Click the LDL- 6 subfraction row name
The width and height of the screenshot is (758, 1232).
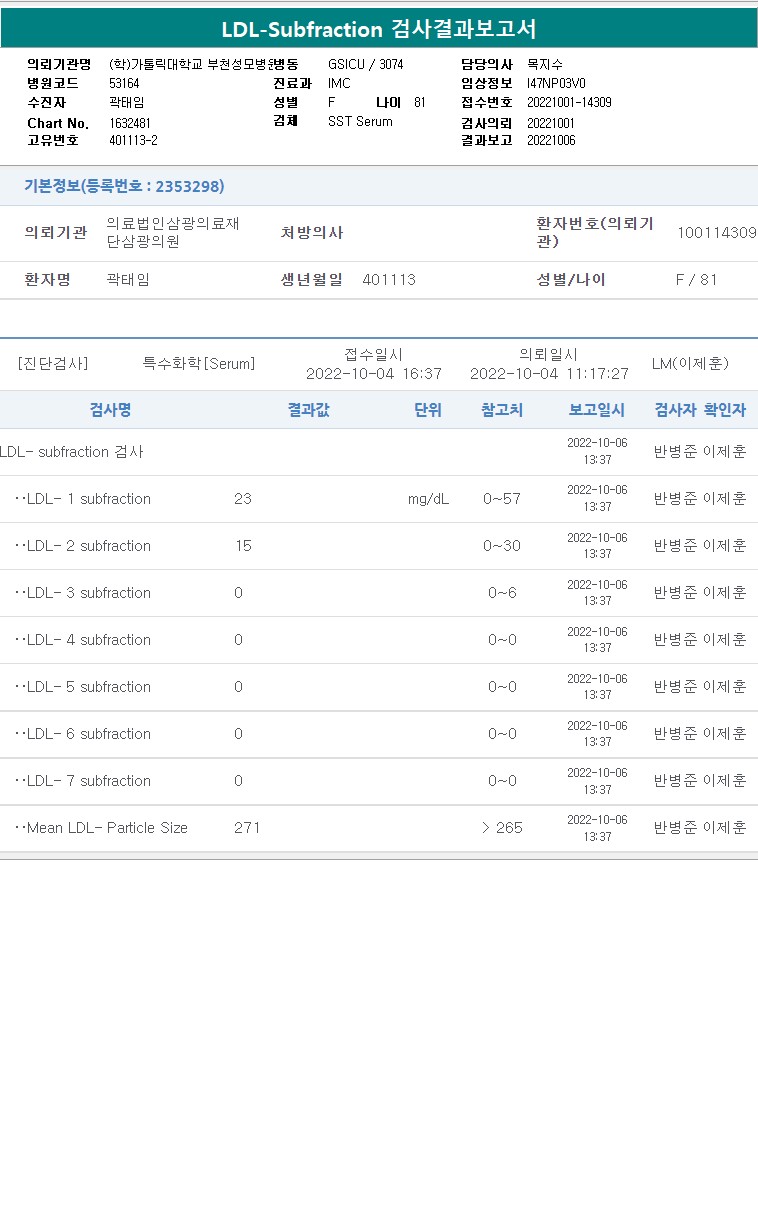[x=83, y=734]
